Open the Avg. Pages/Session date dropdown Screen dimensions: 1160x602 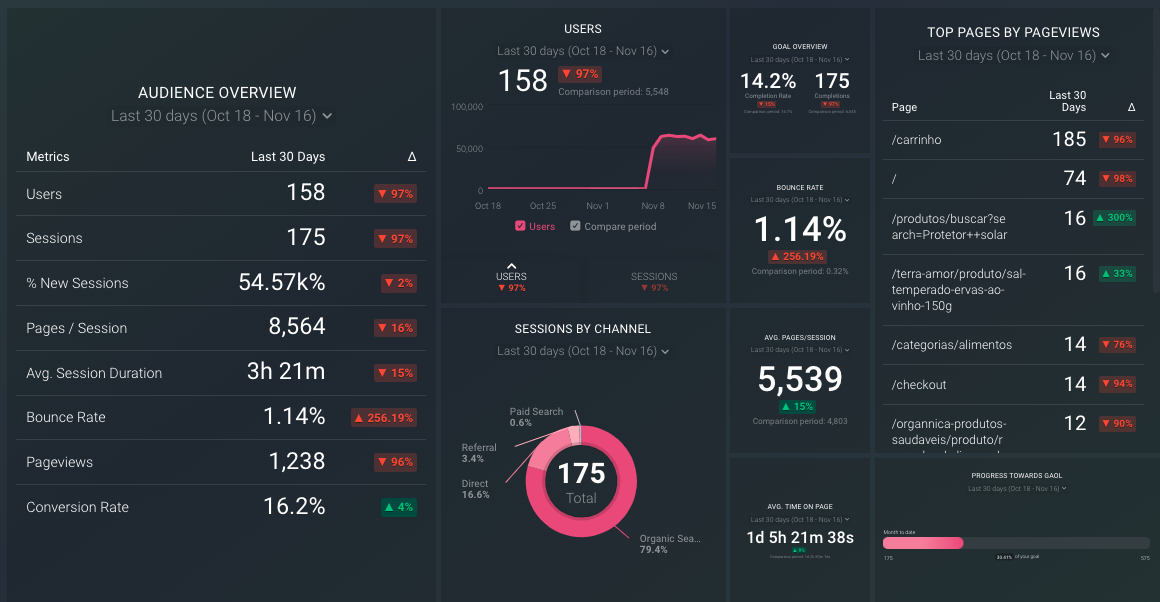(x=800, y=350)
